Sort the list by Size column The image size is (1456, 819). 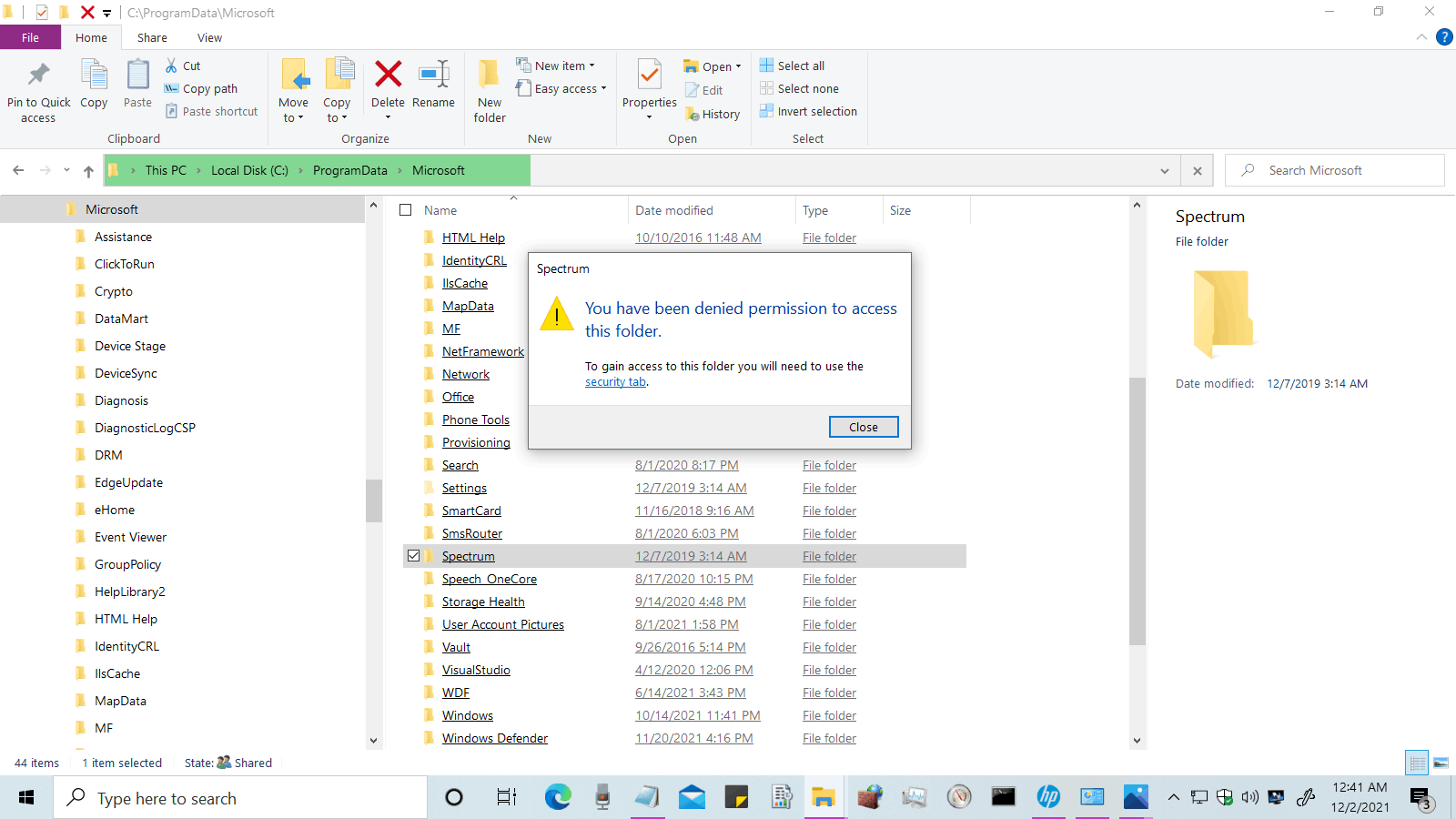(x=900, y=210)
